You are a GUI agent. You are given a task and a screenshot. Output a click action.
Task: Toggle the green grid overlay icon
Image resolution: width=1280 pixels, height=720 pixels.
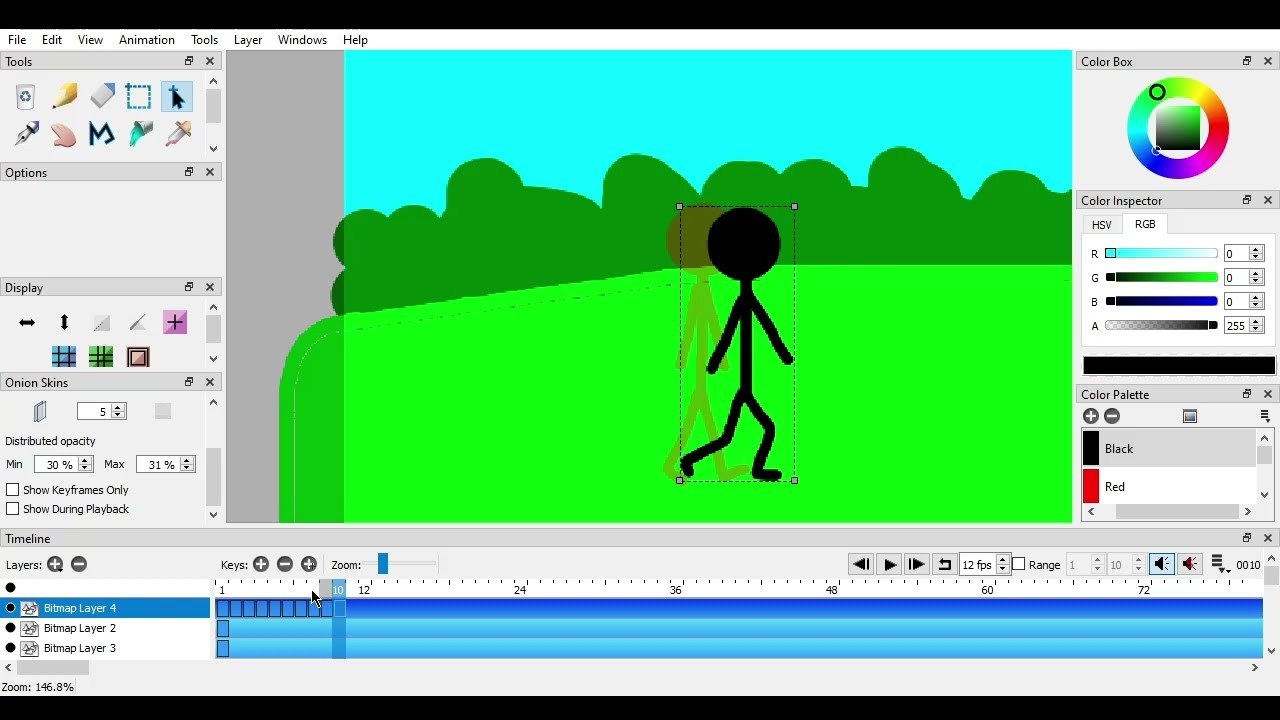pyautogui.click(x=101, y=357)
